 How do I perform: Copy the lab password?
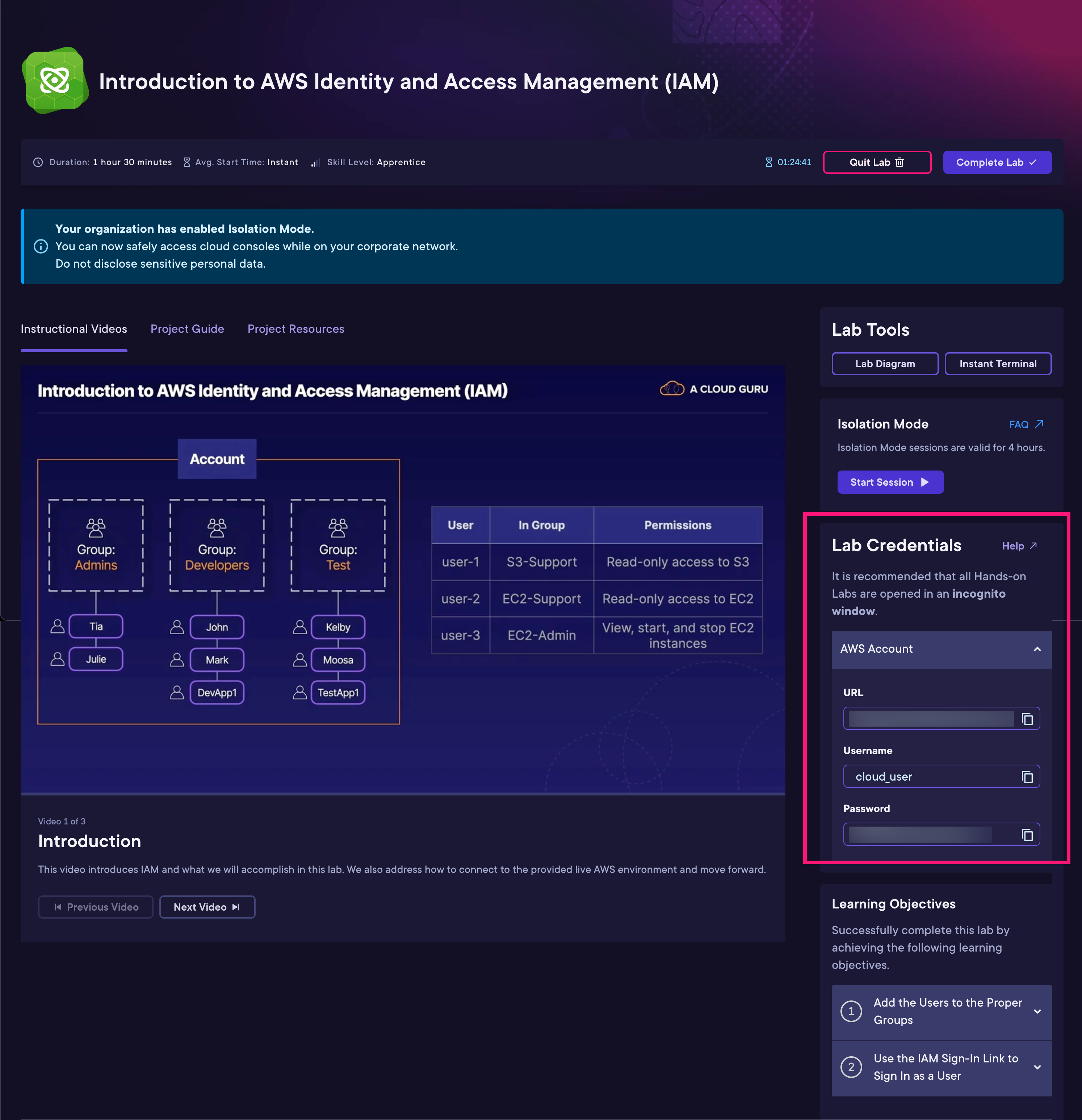pyautogui.click(x=1027, y=835)
